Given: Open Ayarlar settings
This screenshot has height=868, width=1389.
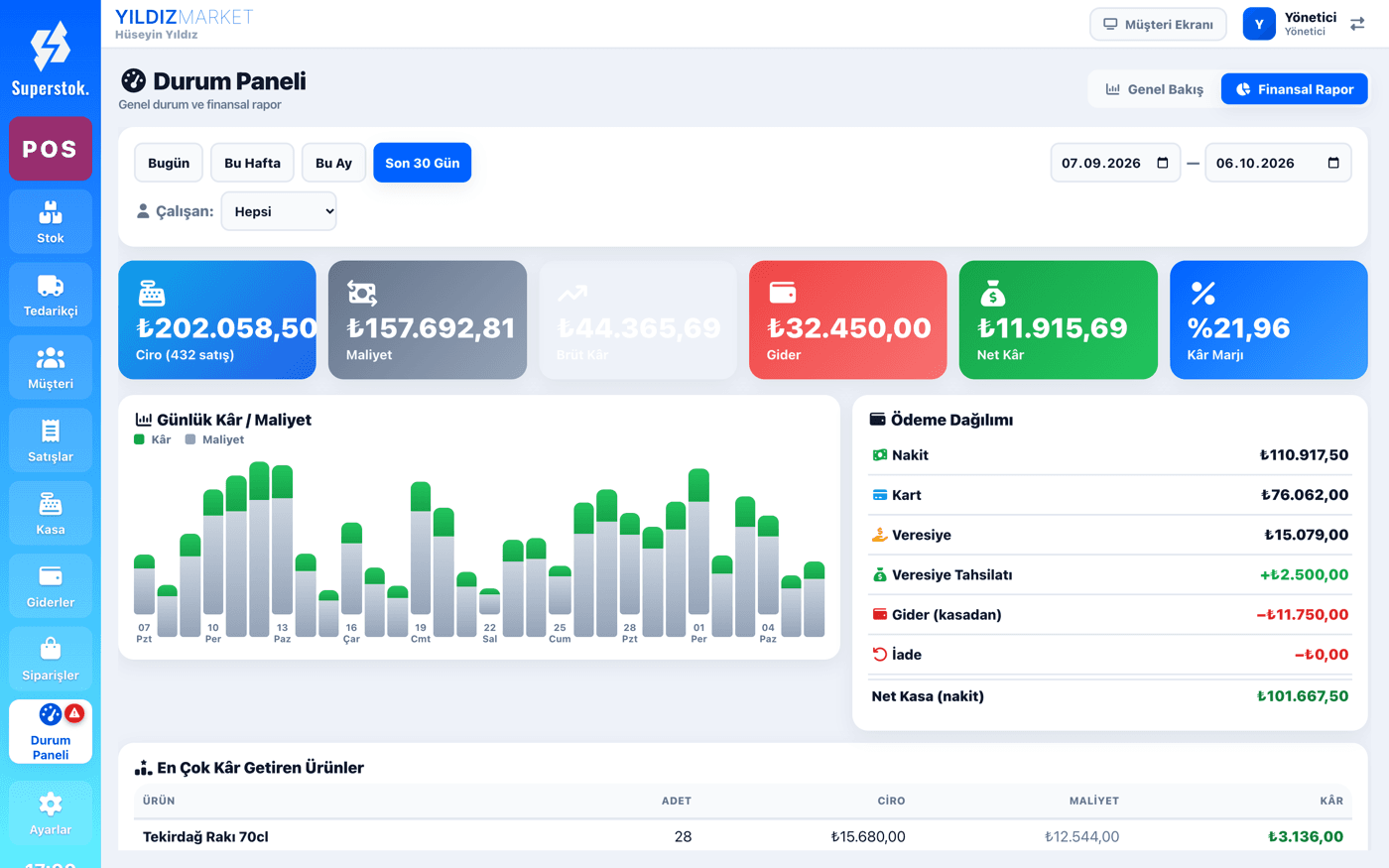Looking at the screenshot, I should point(51,812).
